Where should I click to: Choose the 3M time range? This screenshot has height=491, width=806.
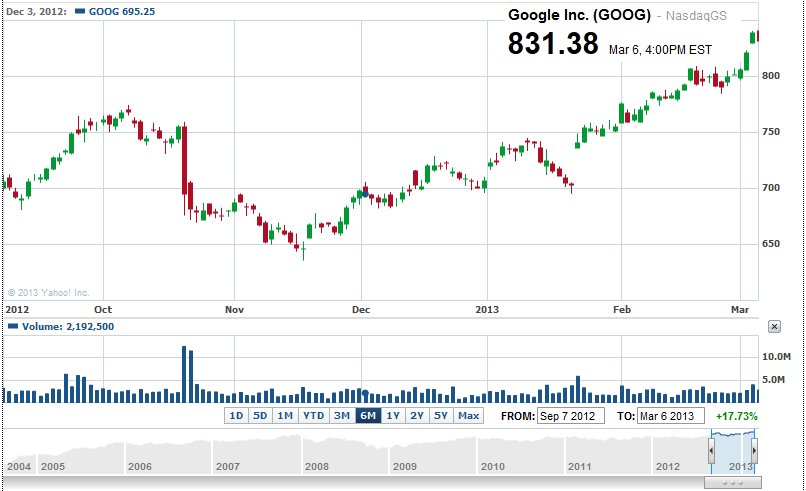tap(342, 415)
